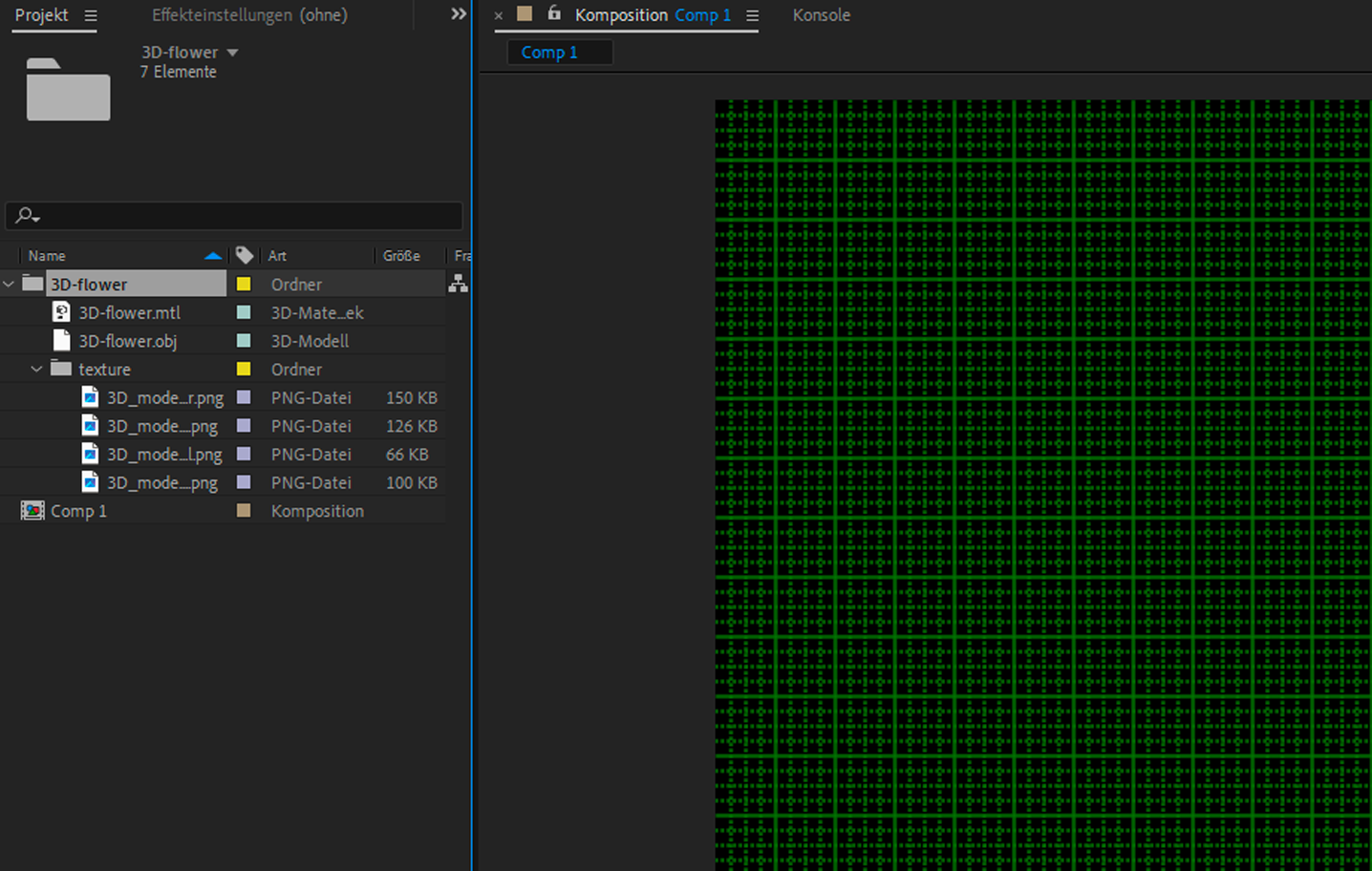
Task: Click the flowchart icon beside 3D-flower row
Action: click(459, 284)
